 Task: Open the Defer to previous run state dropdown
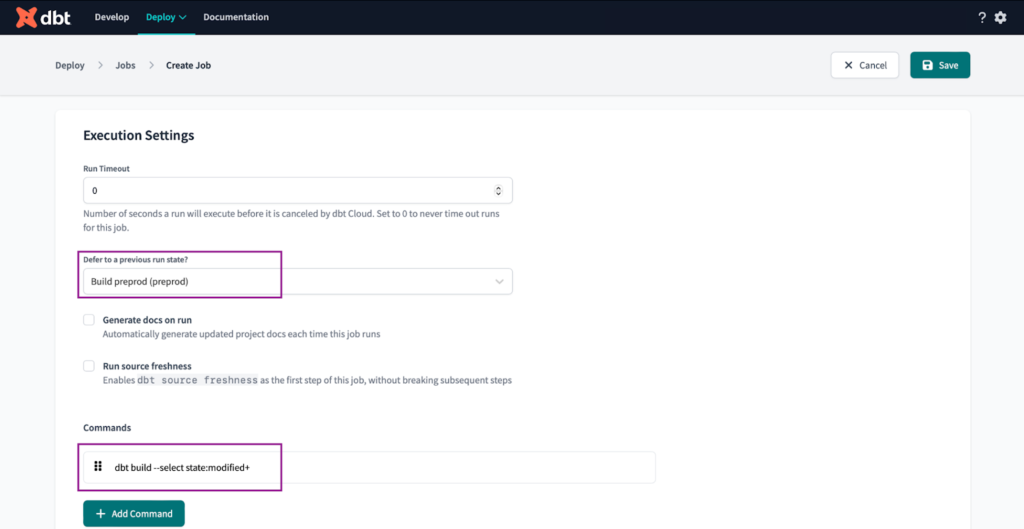298,281
